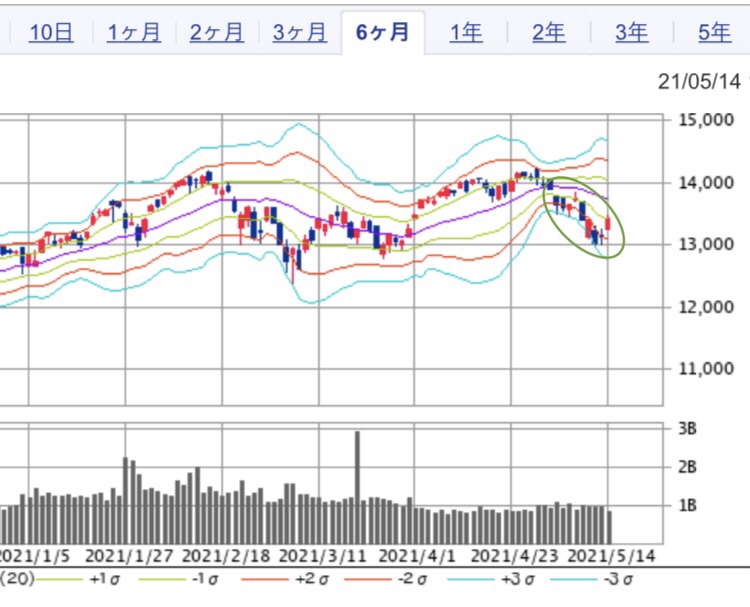
Task: Click the 1B volume axis label
Action: (687, 505)
